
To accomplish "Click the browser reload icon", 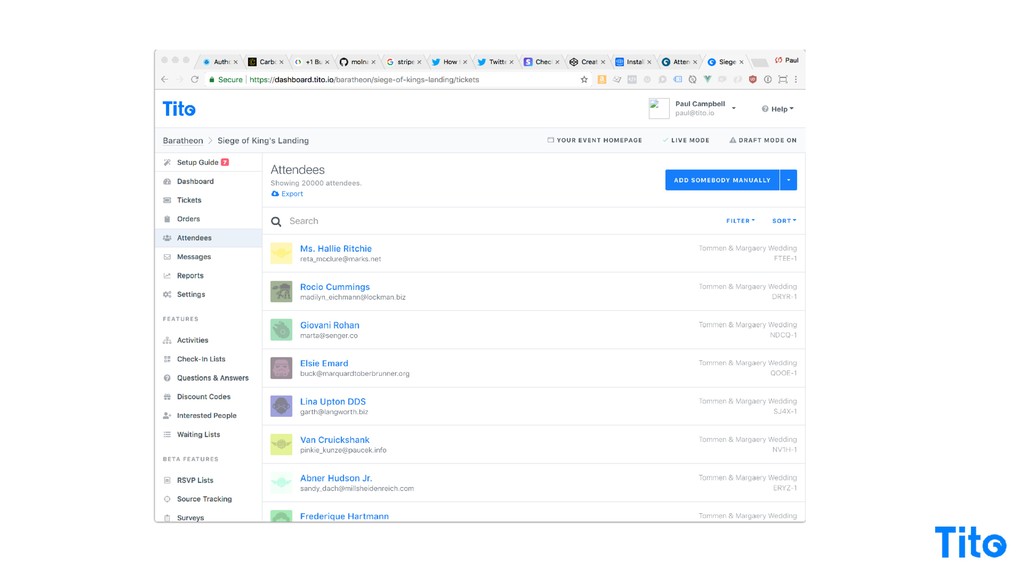I will (195, 80).
